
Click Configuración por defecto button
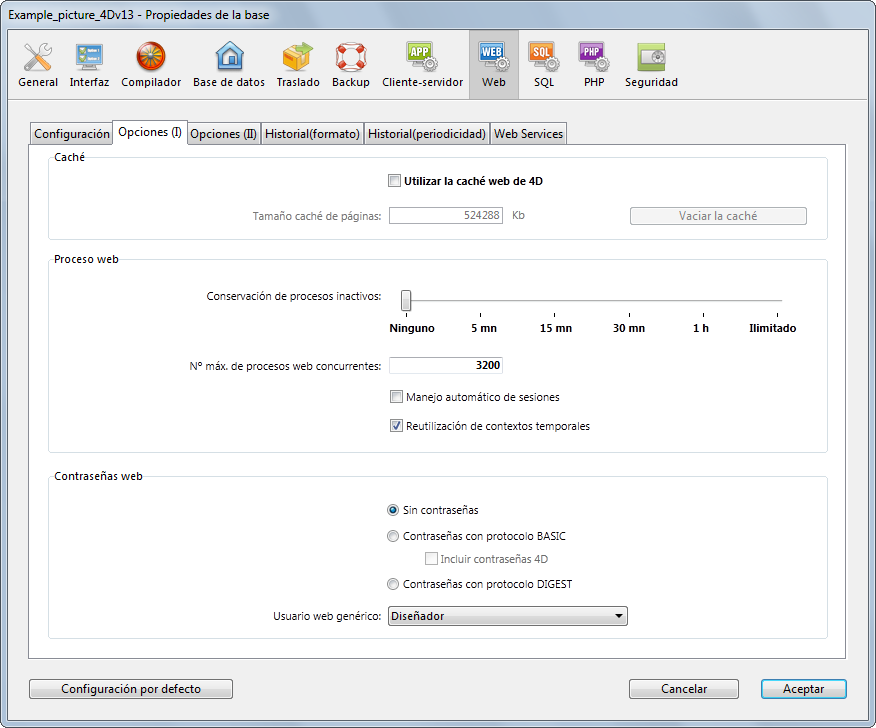point(131,689)
